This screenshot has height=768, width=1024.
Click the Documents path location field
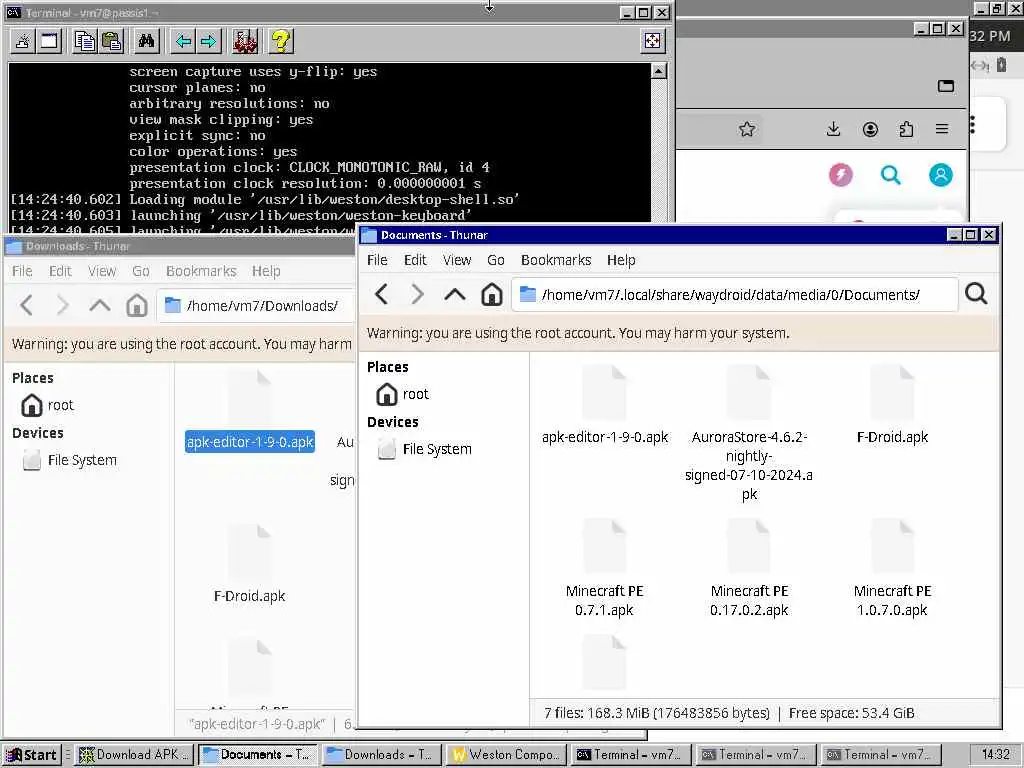pyautogui.click(x=735, y=295)
